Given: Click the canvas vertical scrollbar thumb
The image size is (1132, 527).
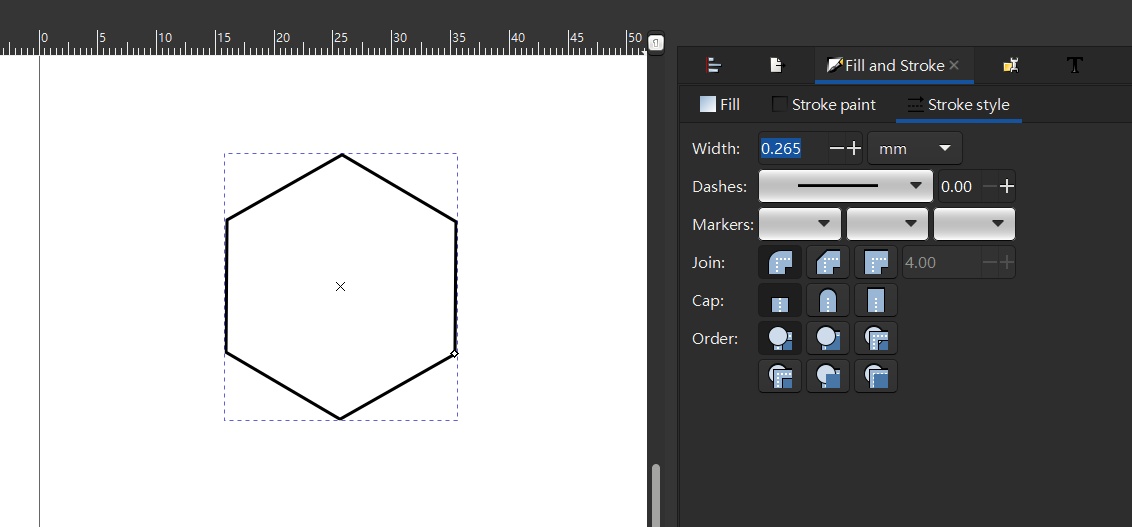Looking at the screenshot, I should pos(656,495).
